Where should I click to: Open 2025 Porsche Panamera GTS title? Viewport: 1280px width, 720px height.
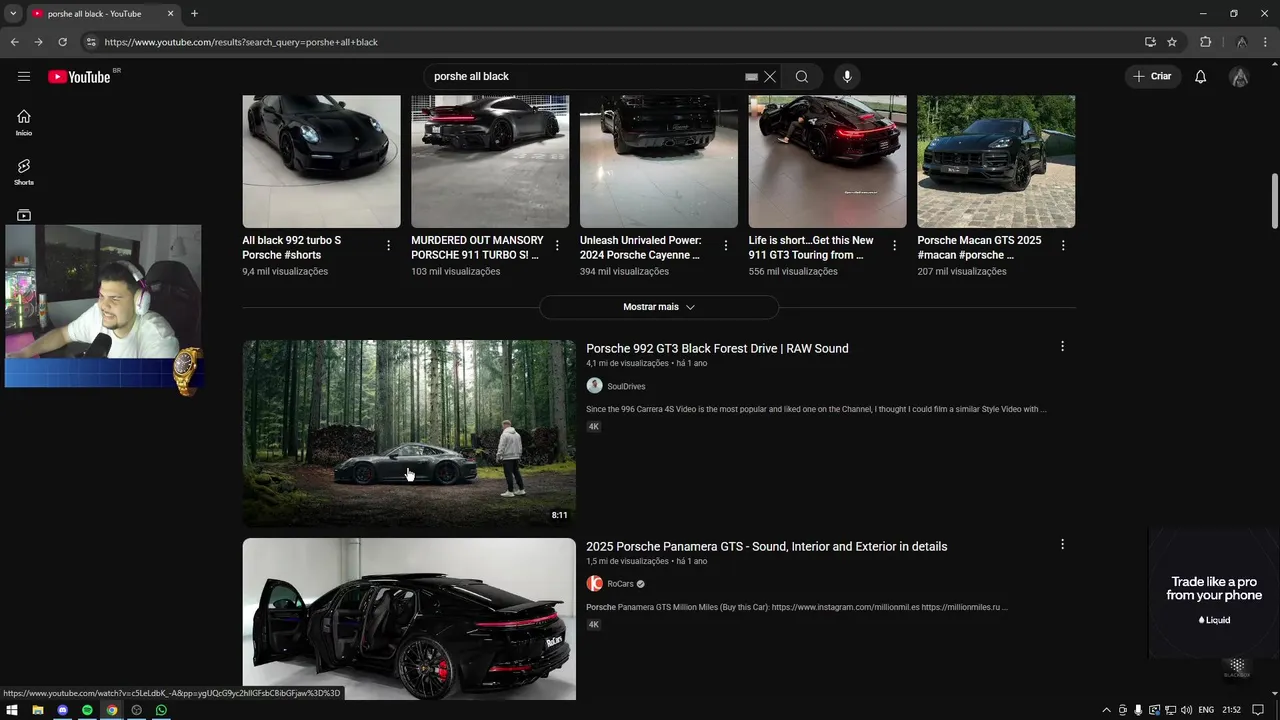point(766,546)
